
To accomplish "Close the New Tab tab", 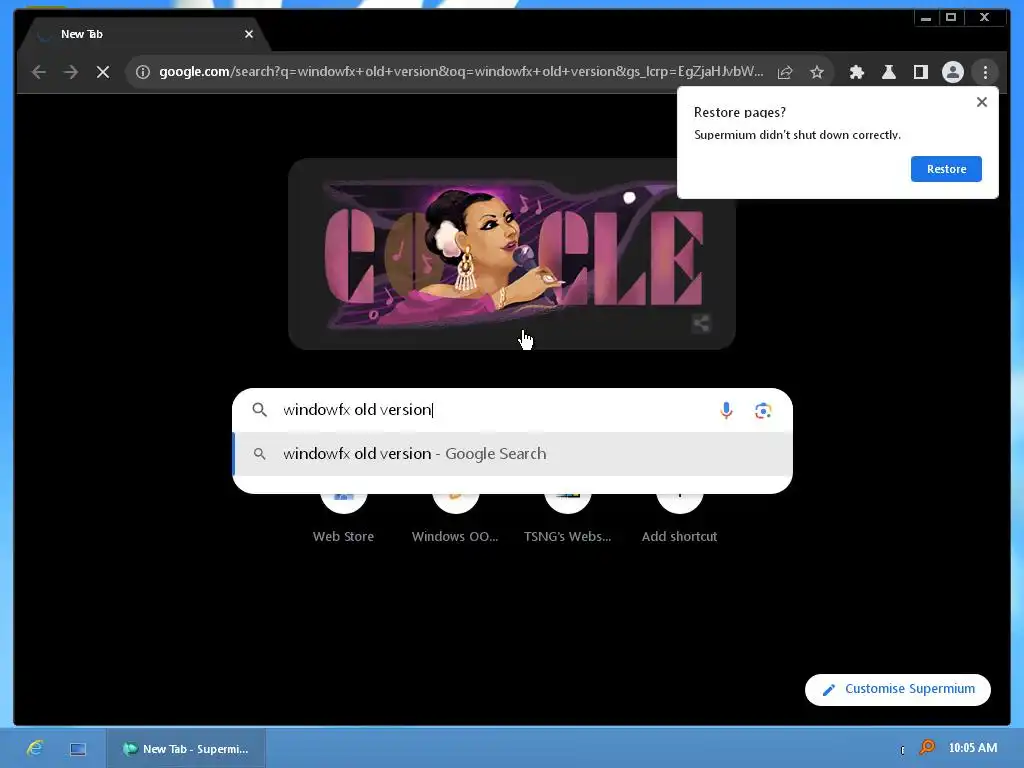I will pyautogui.click(x=249, y=34).
